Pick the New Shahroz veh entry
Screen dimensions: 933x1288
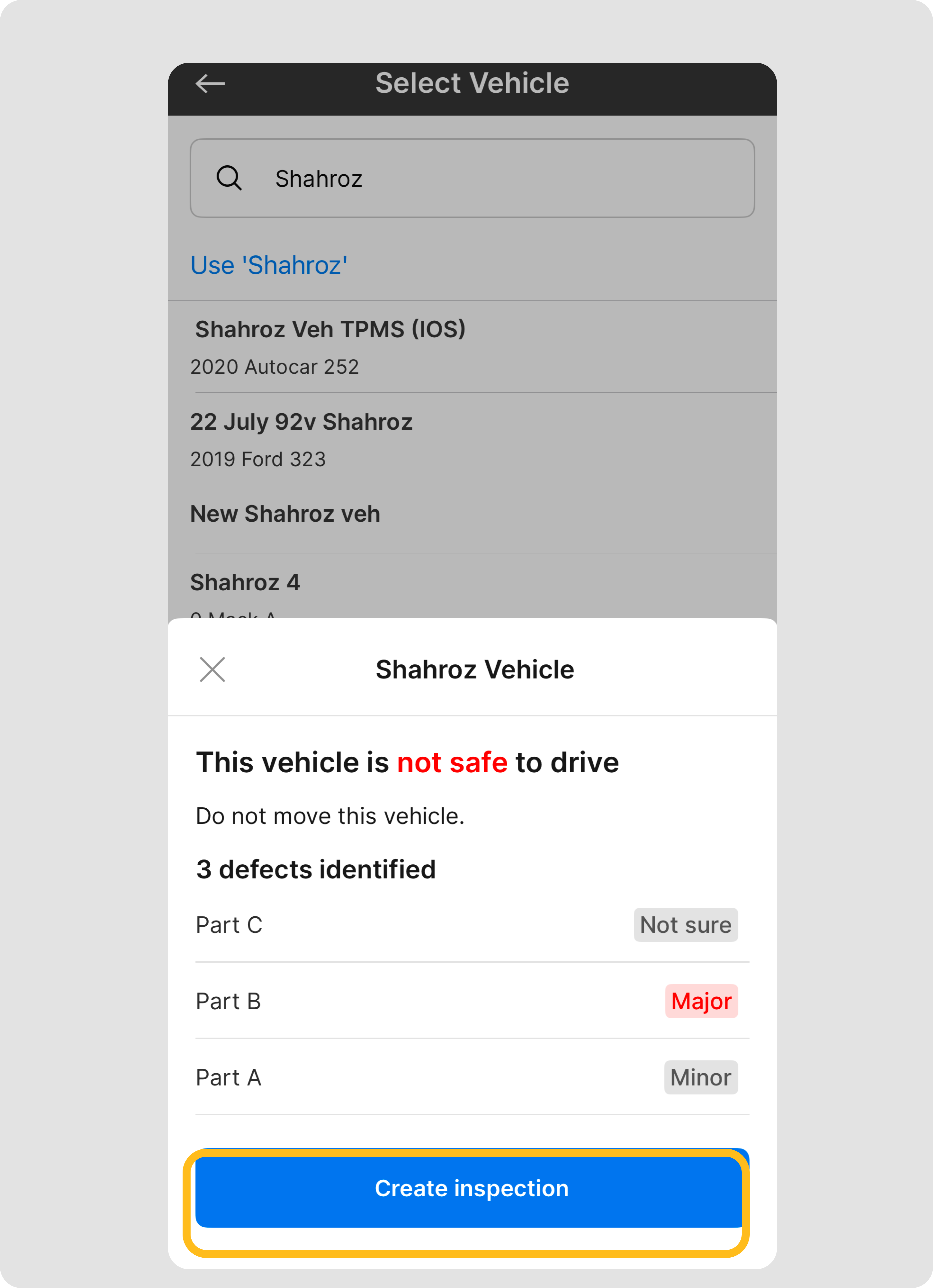[285, 515]
